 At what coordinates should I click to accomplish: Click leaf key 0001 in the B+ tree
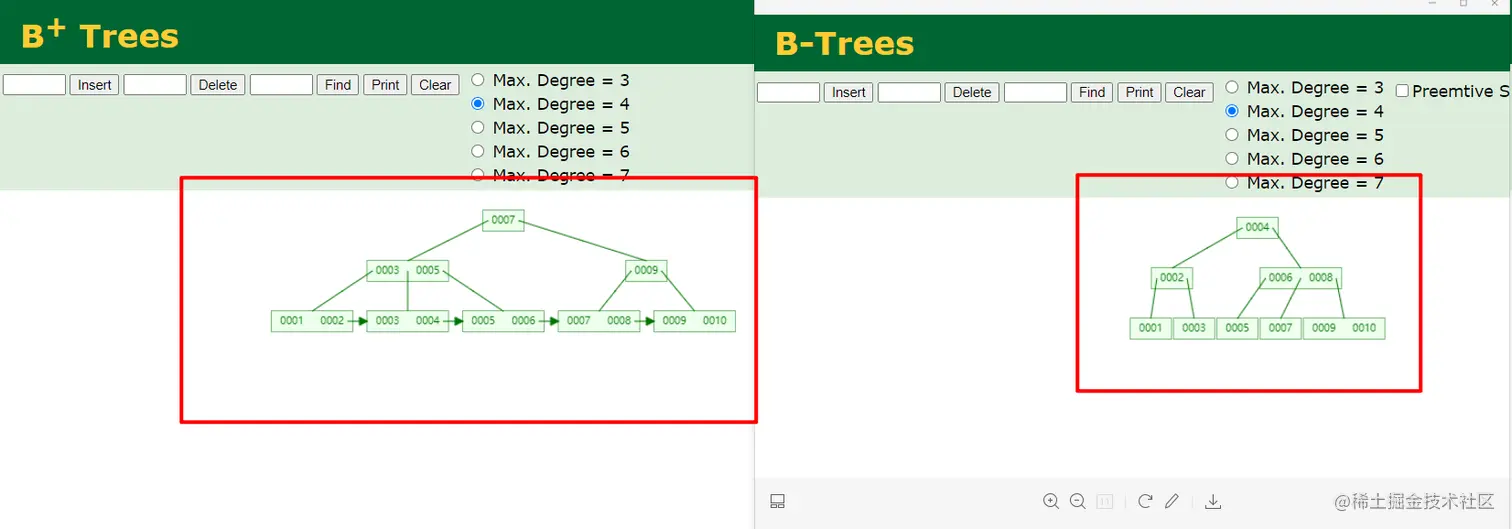pyautogui.click(x=292, y=321)
